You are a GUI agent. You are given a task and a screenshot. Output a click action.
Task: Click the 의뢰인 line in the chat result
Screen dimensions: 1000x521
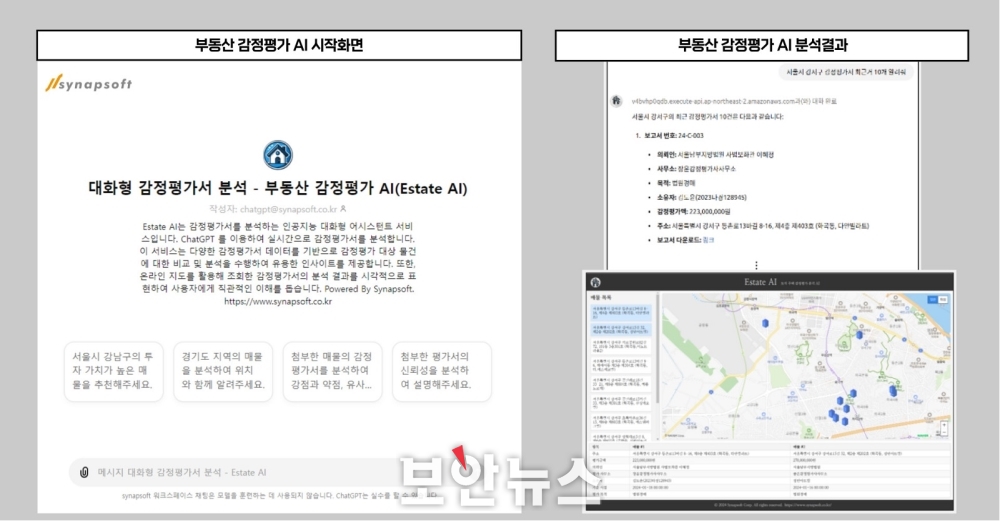pyautogui.click(x=716, y=154)
